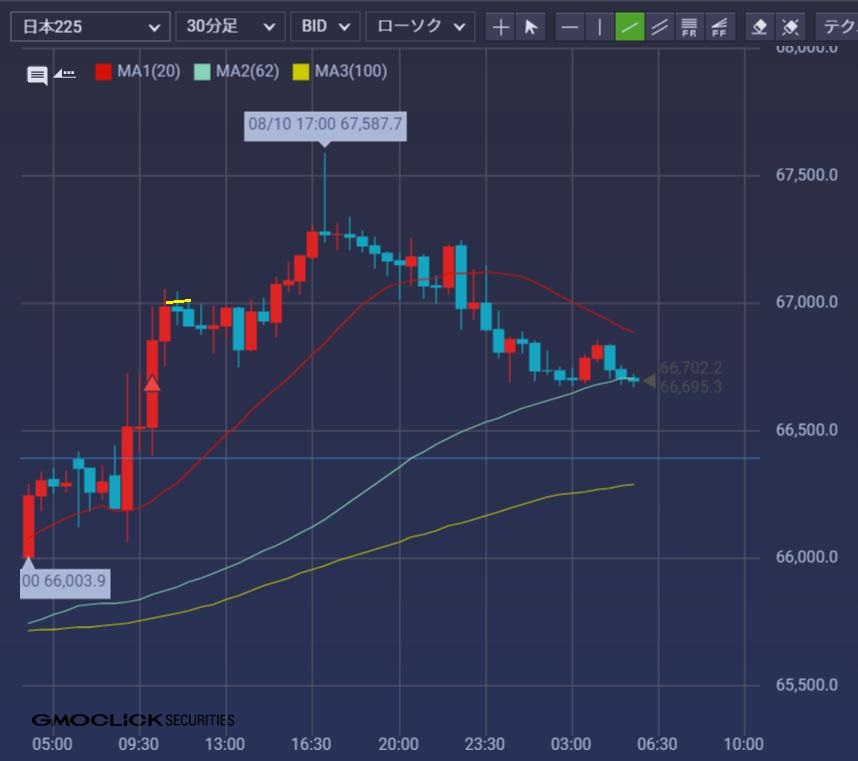Click the yellow MA3(100) color swatch

(x=300, y=72)
